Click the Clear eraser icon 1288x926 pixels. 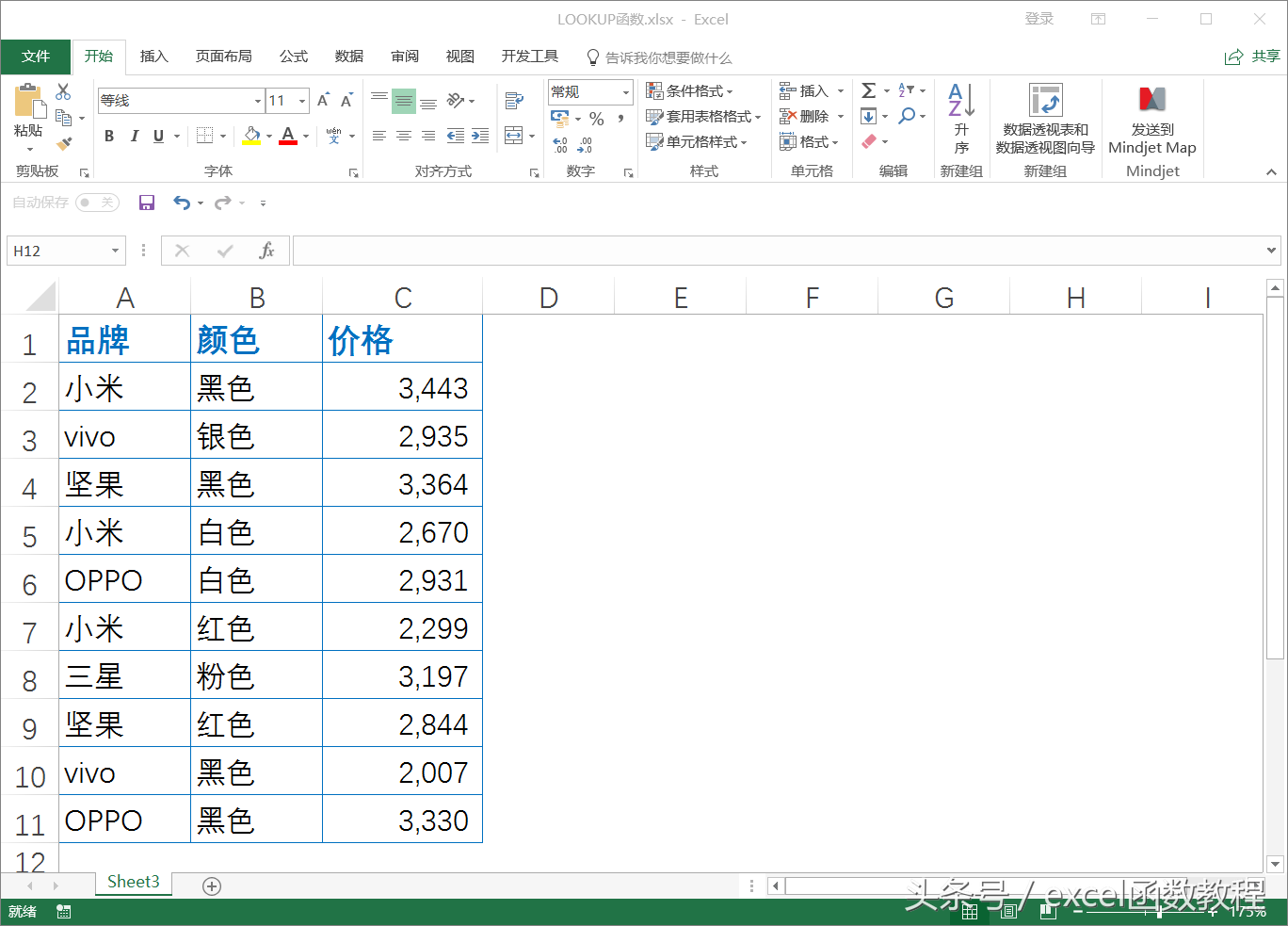pyautogui.click(x=869, y=141)
